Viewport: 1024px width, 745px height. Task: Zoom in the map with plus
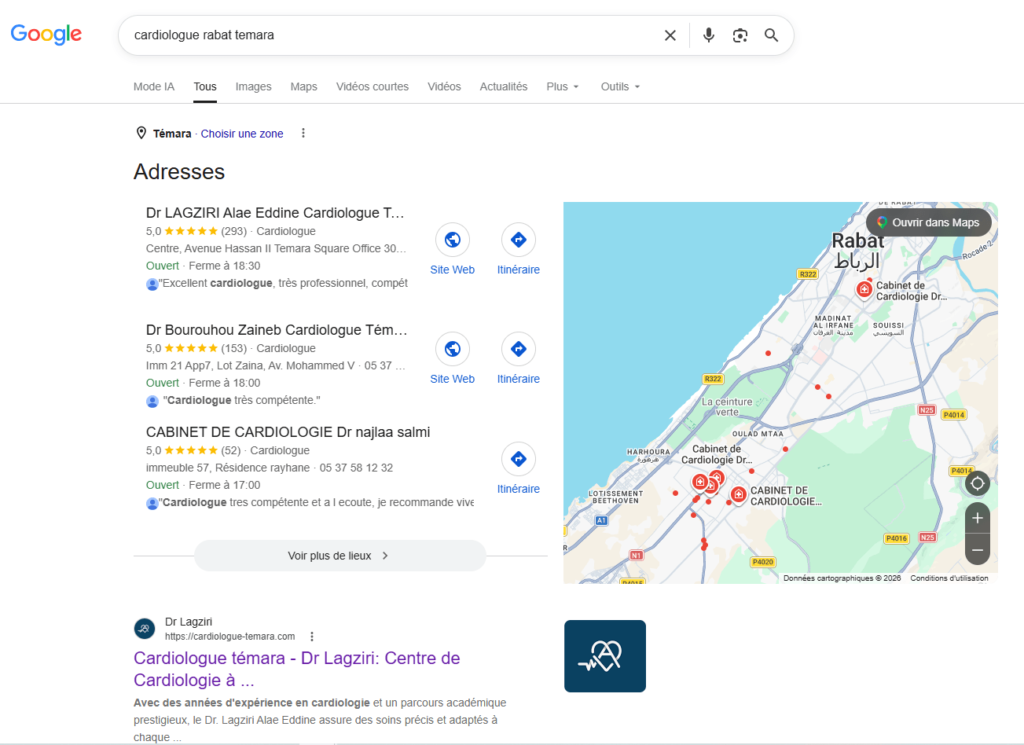977,518
